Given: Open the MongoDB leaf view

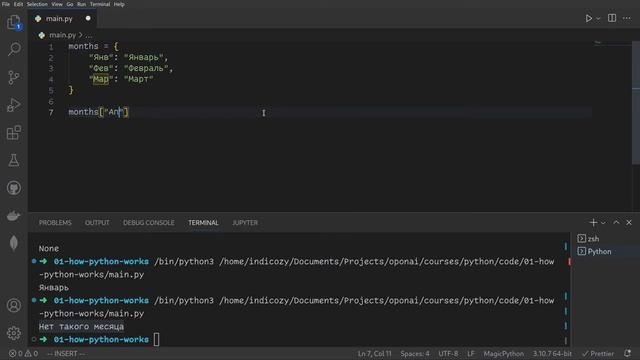Looking at the screenshot, I should (13, 243).
